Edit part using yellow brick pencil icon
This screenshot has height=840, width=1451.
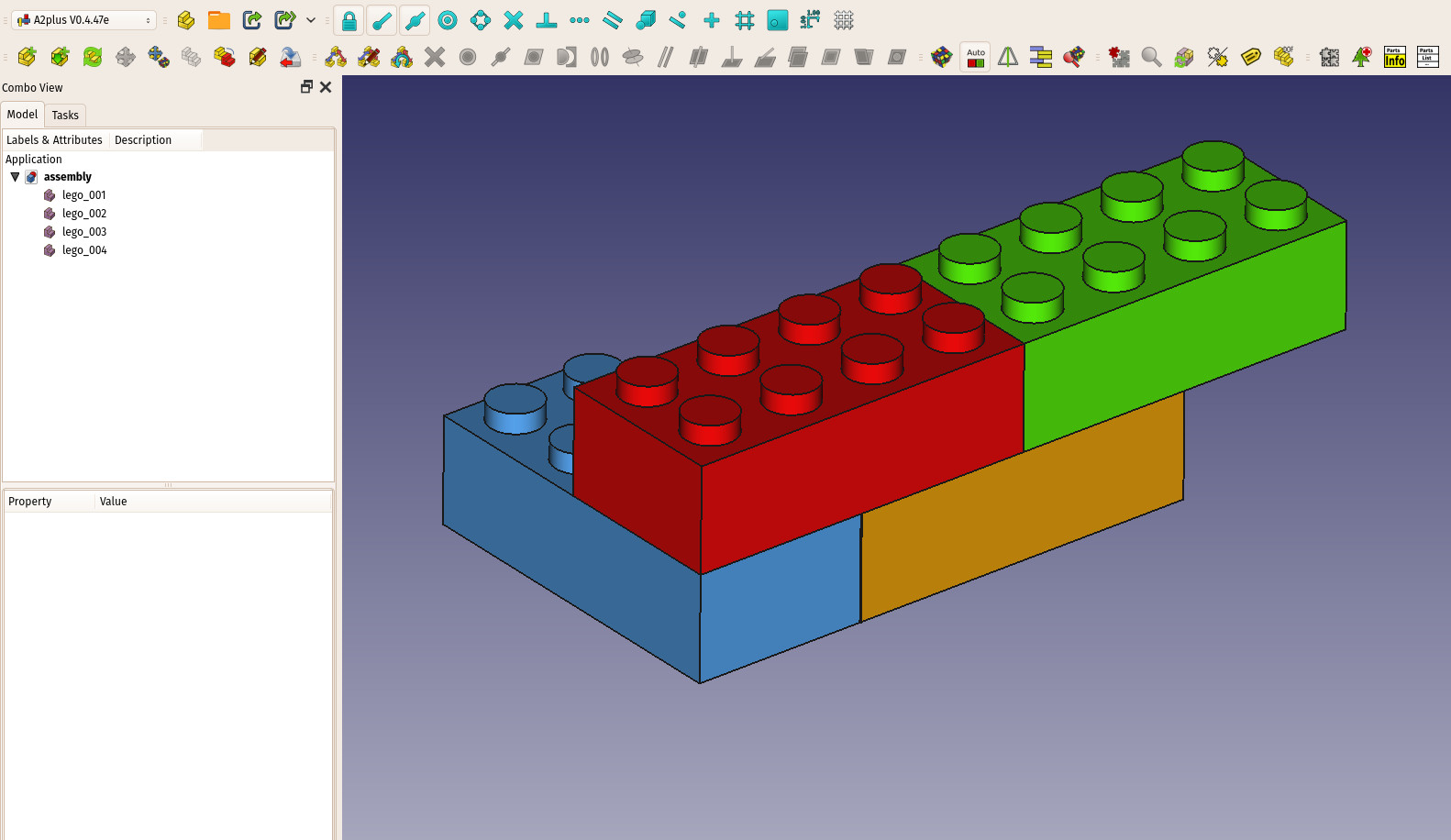(258, 57)
